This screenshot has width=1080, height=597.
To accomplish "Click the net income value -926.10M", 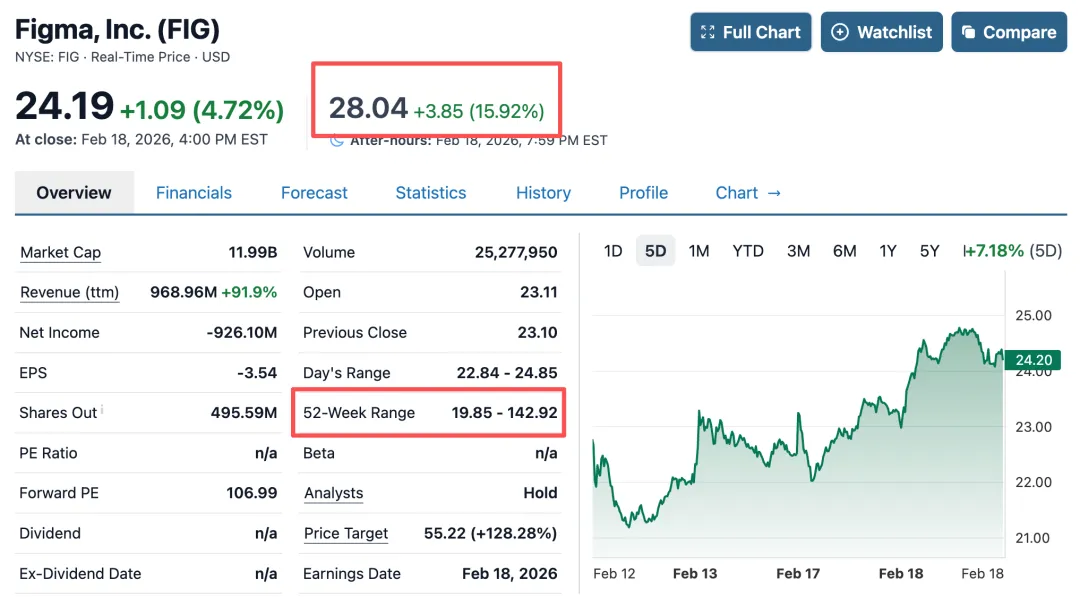I will 242,333.
